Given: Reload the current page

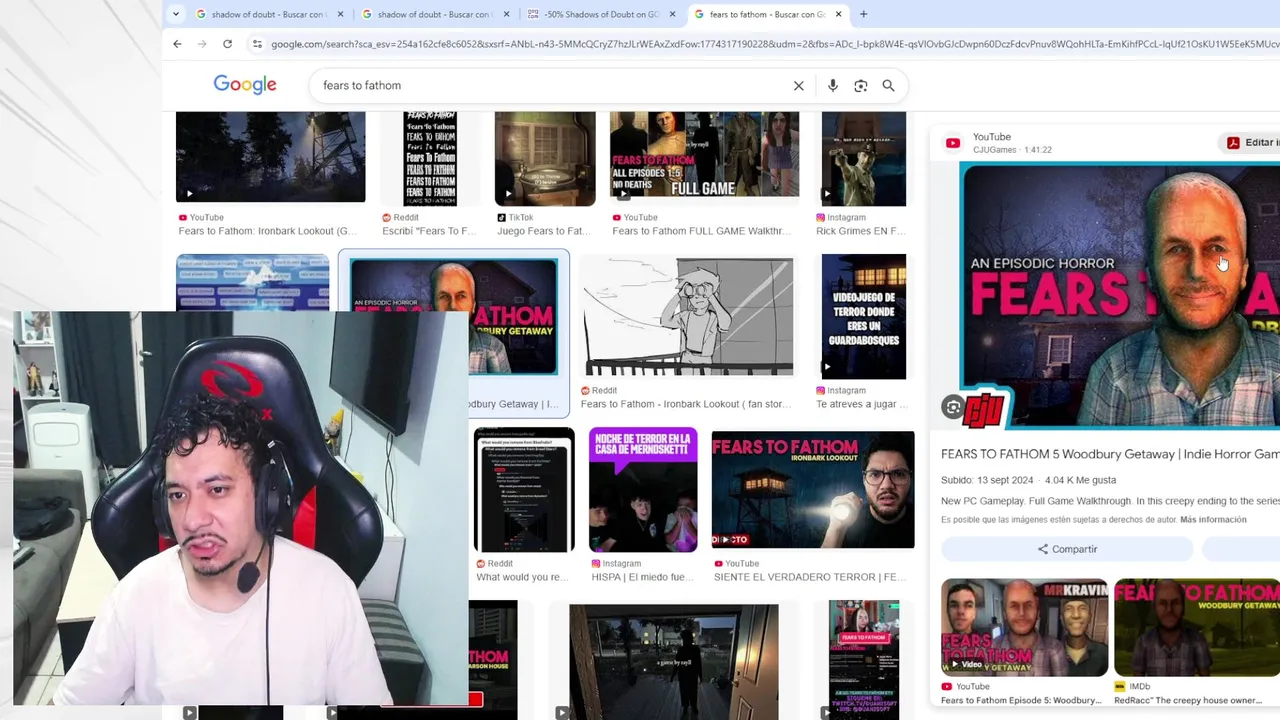Looking at the screenshot, I should (227, 44).
